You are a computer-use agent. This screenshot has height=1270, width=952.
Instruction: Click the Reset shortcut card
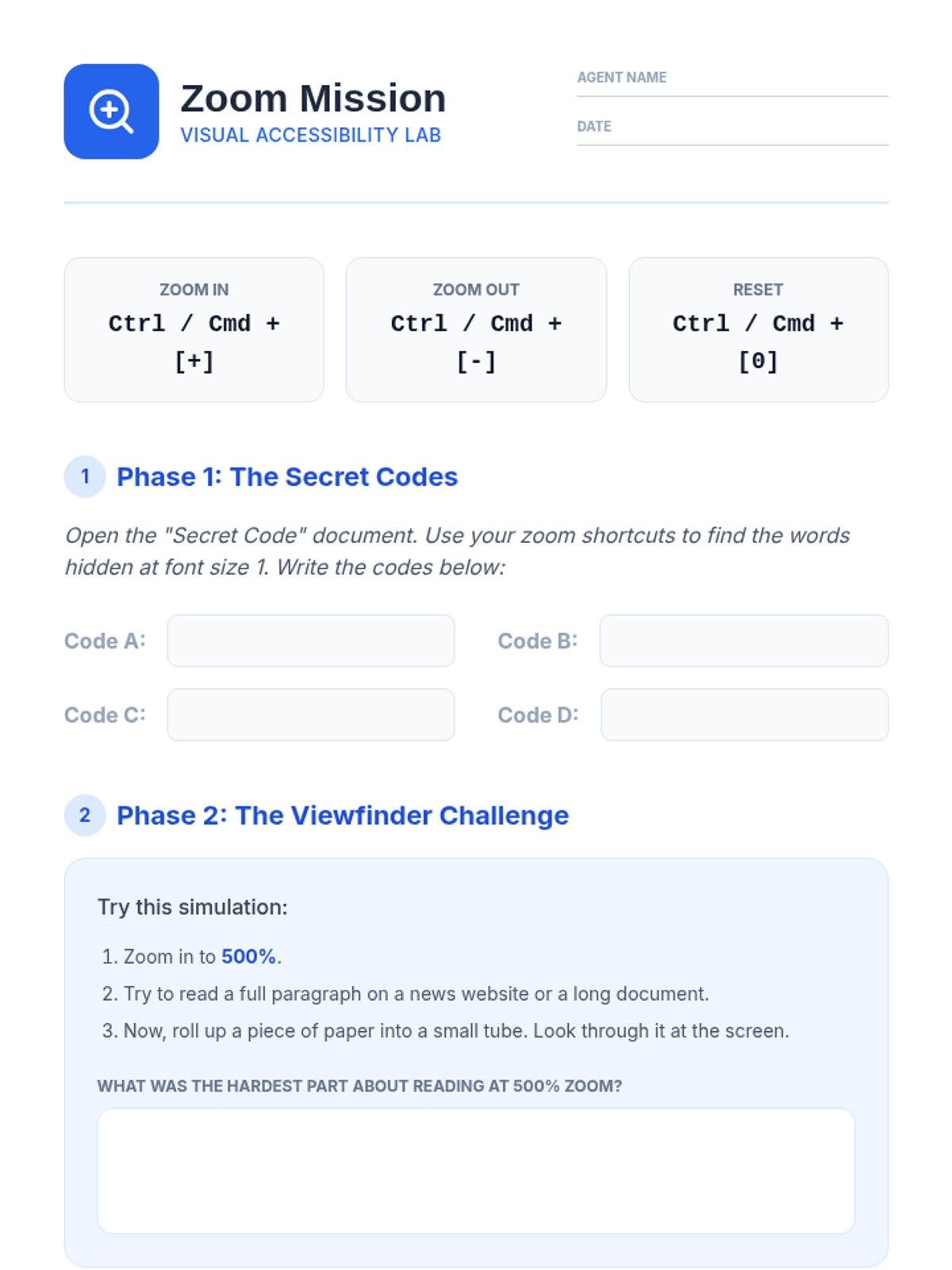[758, 329]
